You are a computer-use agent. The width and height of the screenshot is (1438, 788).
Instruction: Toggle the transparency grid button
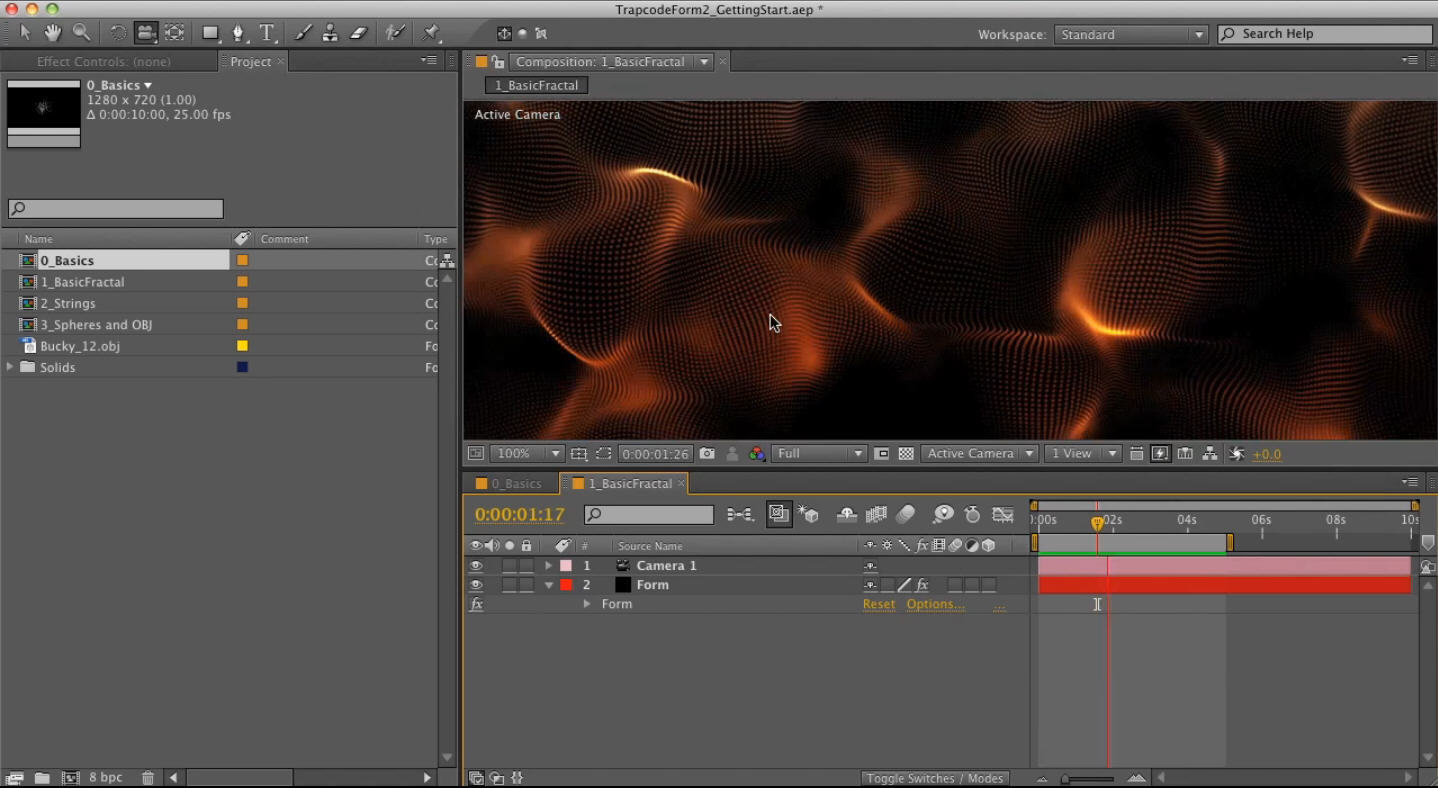tap(906, 454)
